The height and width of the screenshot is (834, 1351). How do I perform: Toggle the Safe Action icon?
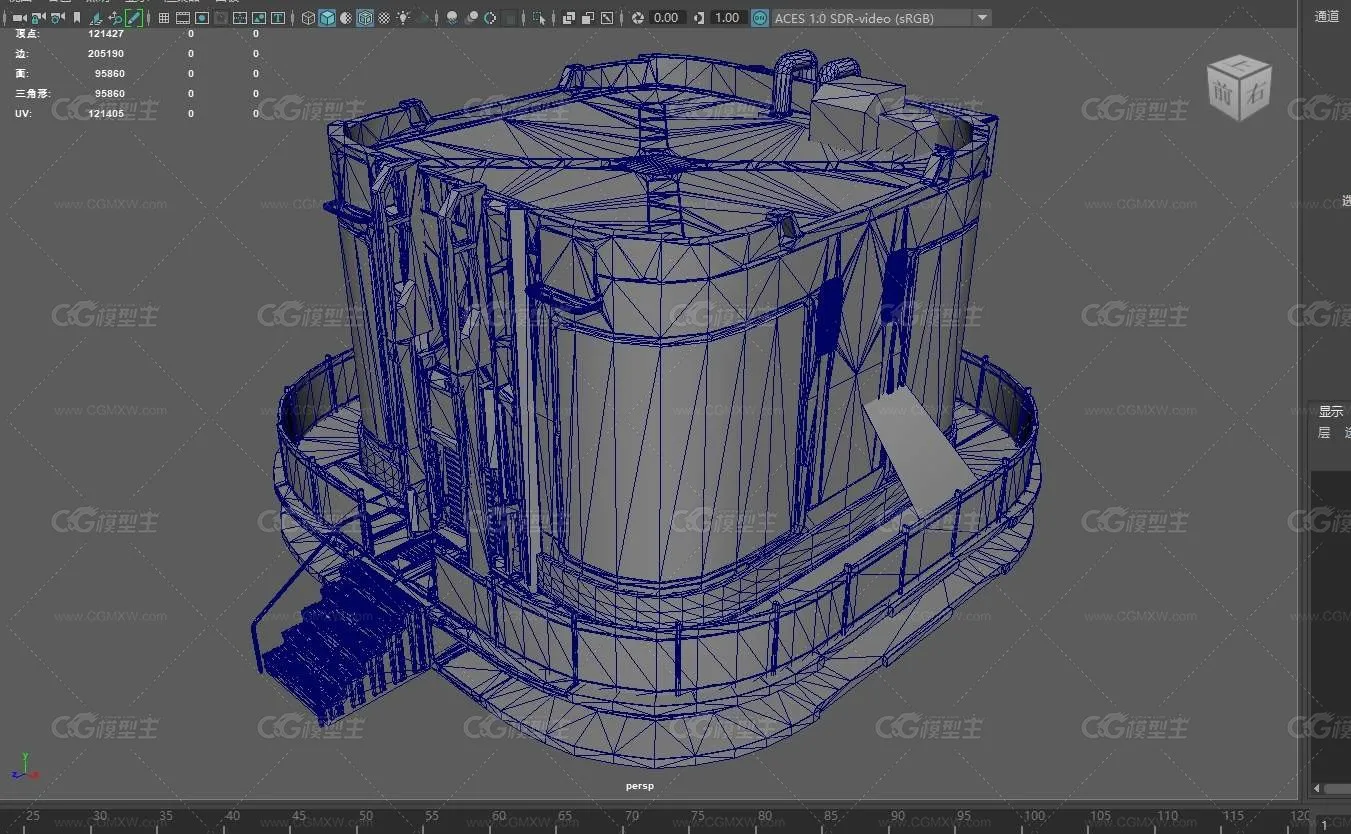tap(258, 18)
